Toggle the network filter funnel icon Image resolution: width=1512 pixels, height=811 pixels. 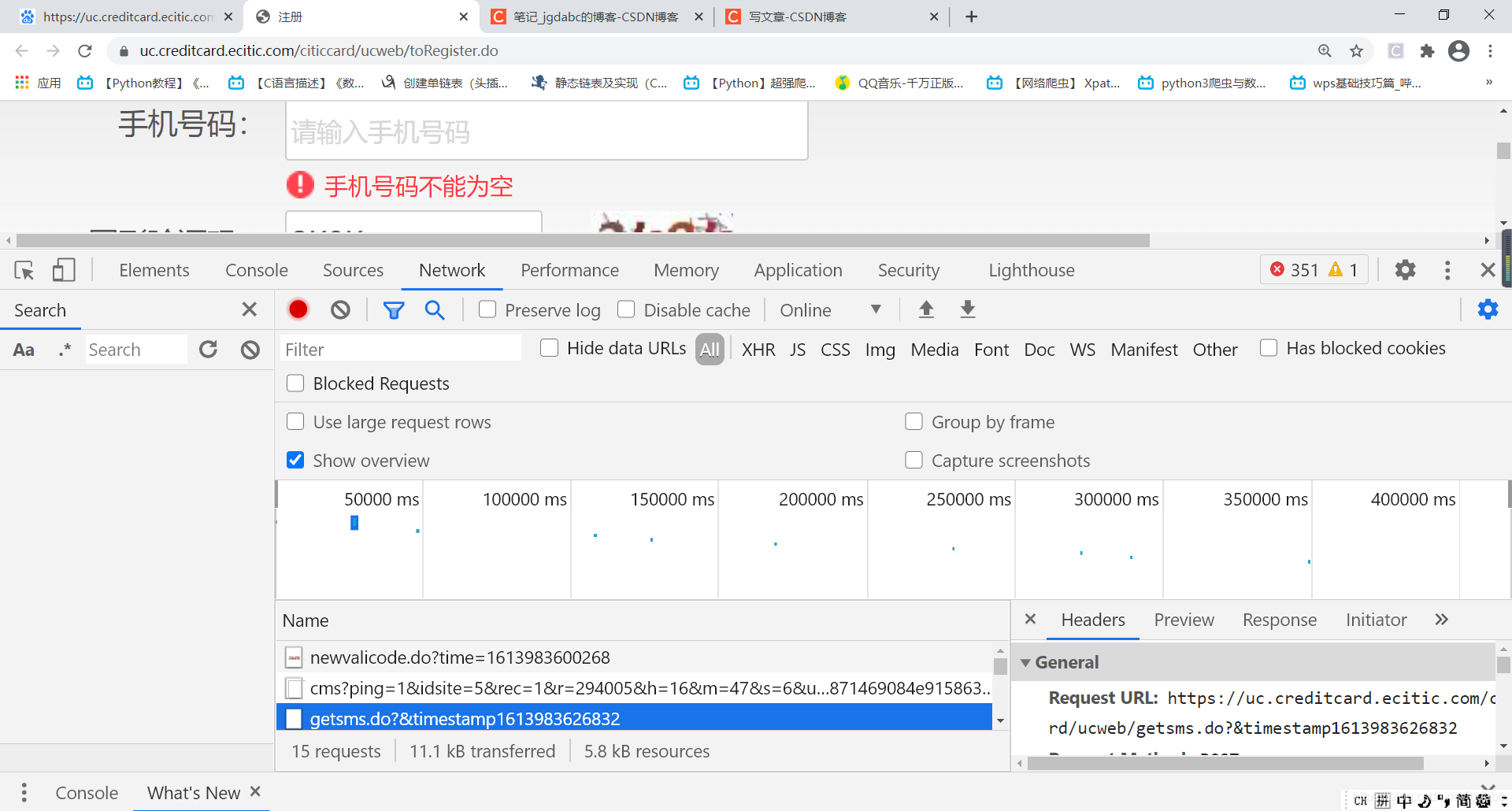coord(394,310)
